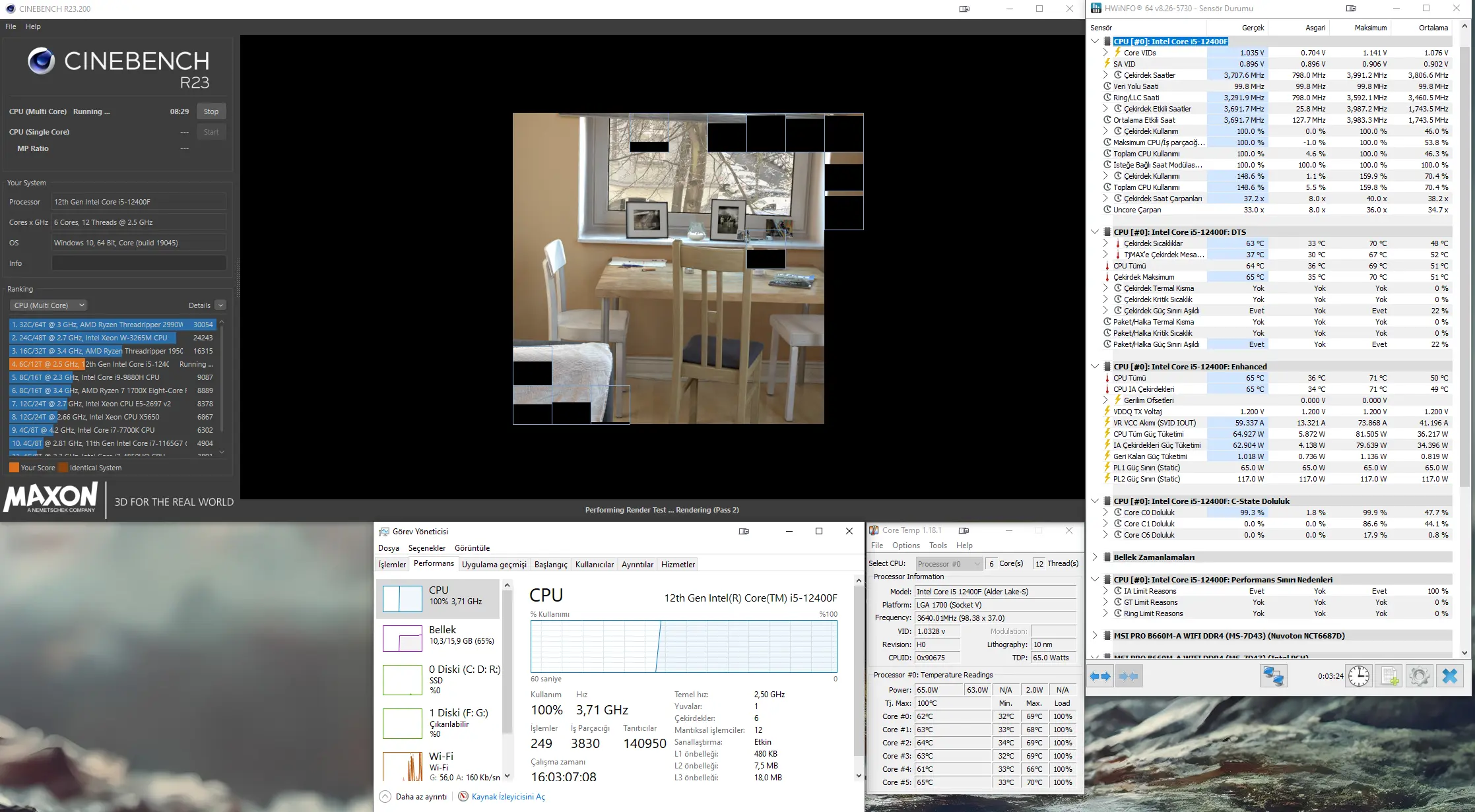Screen dimensions: 1475x812
Task: Click Start button next to CPU (Single Core)
Action: point(211,132)
